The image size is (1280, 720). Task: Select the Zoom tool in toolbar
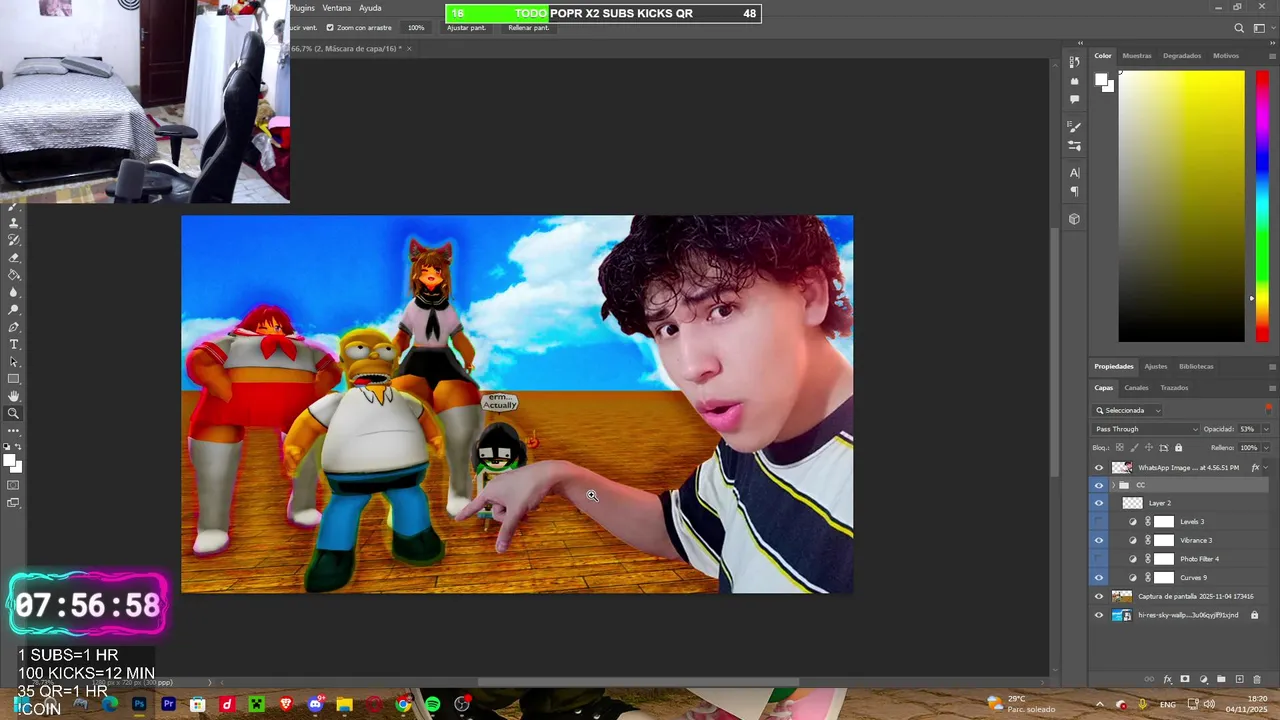click(x=14, y=413)
